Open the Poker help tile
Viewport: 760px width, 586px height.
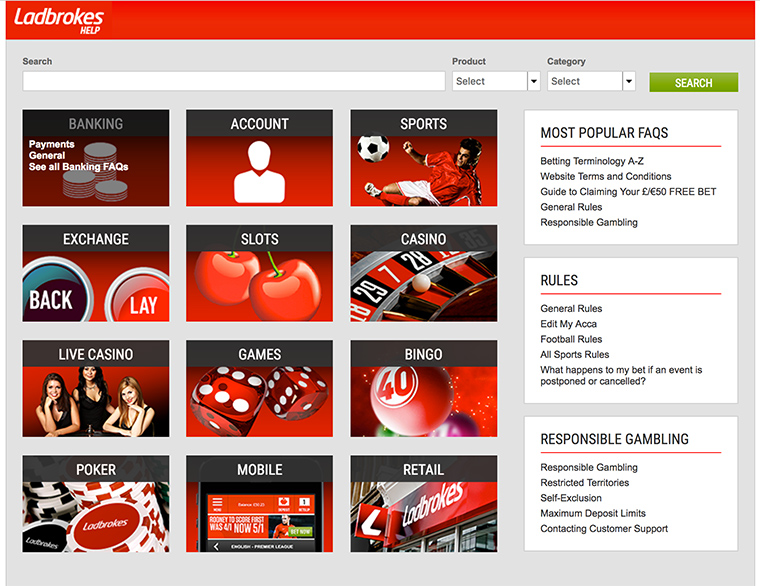pyautogui.click(x=96, y=504)
